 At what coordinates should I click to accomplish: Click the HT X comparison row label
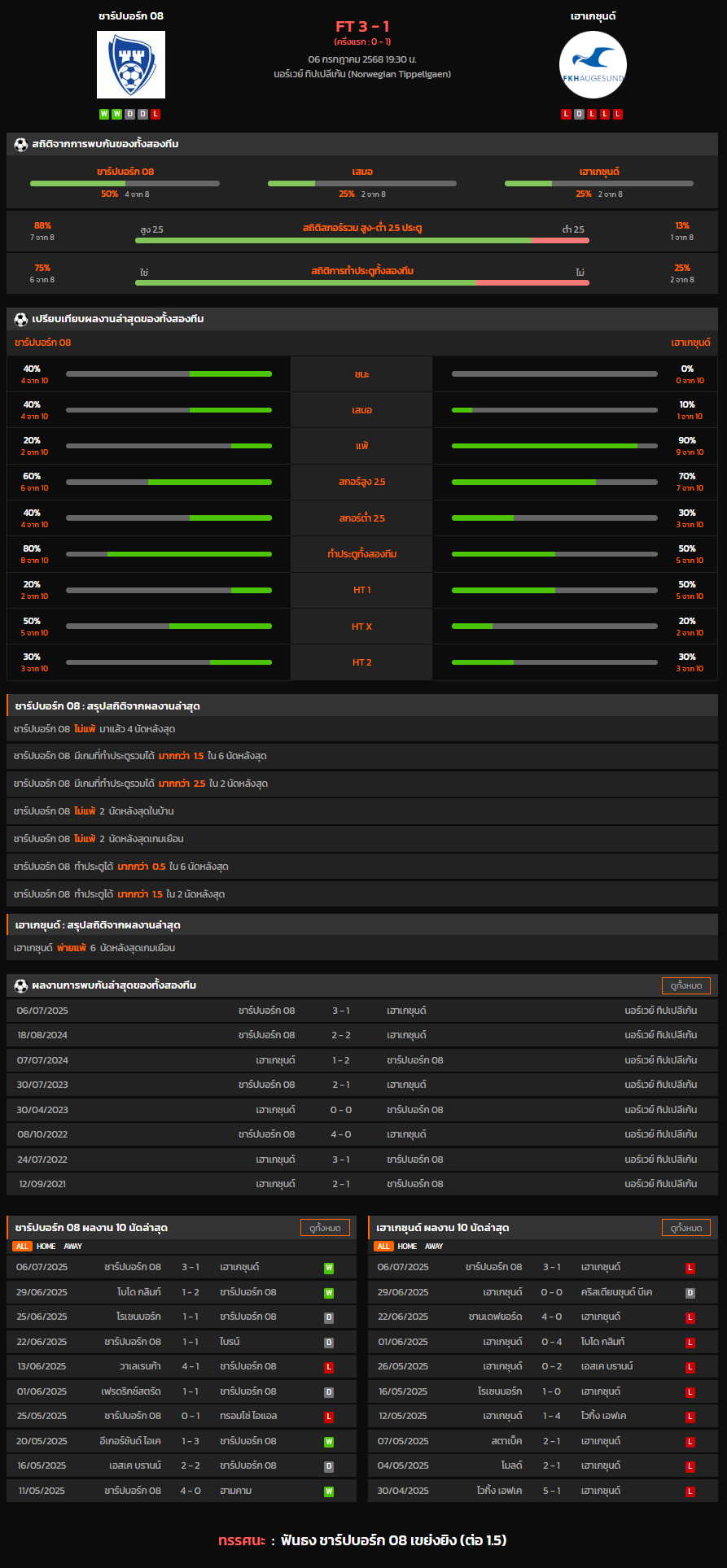click(x=362, y=627)
